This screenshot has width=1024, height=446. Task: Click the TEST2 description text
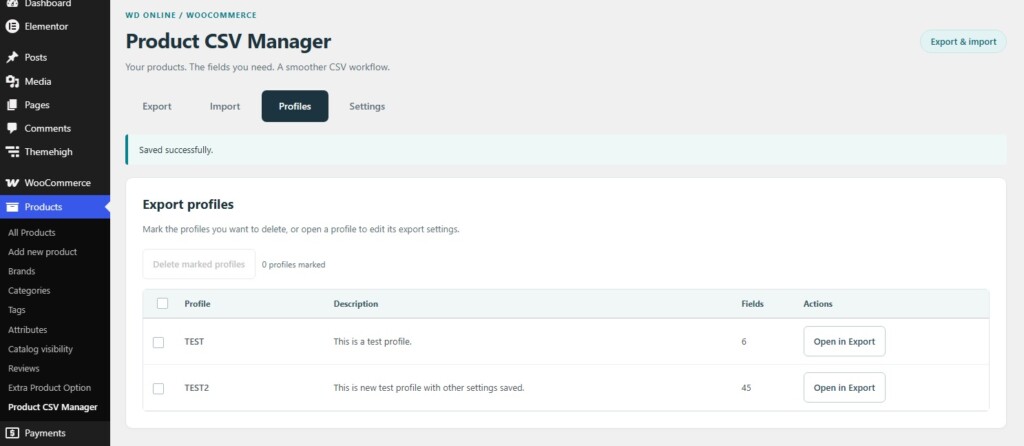click(429, 388)
